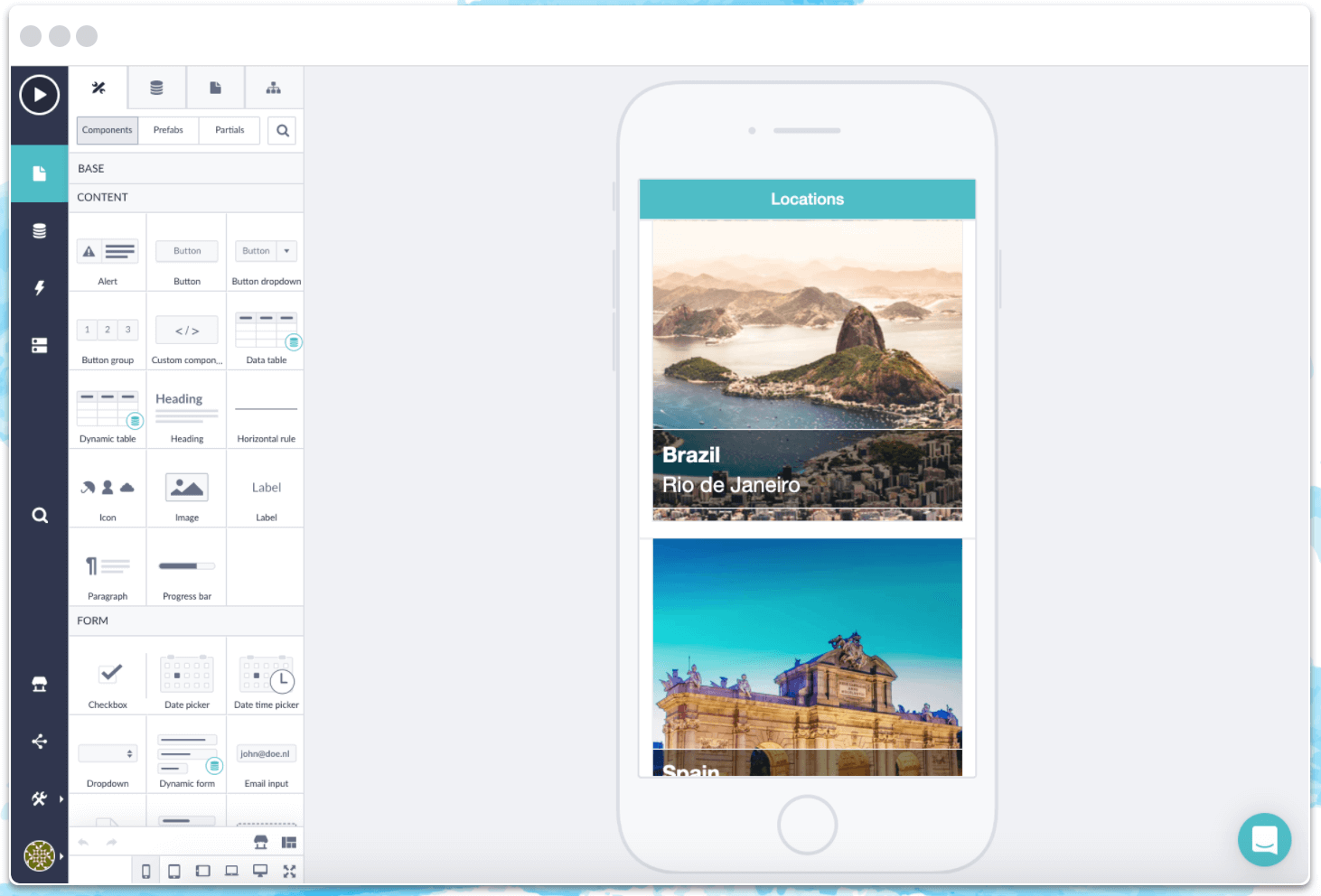Open the data model database sidebar icon

click(x=40, y=231)
